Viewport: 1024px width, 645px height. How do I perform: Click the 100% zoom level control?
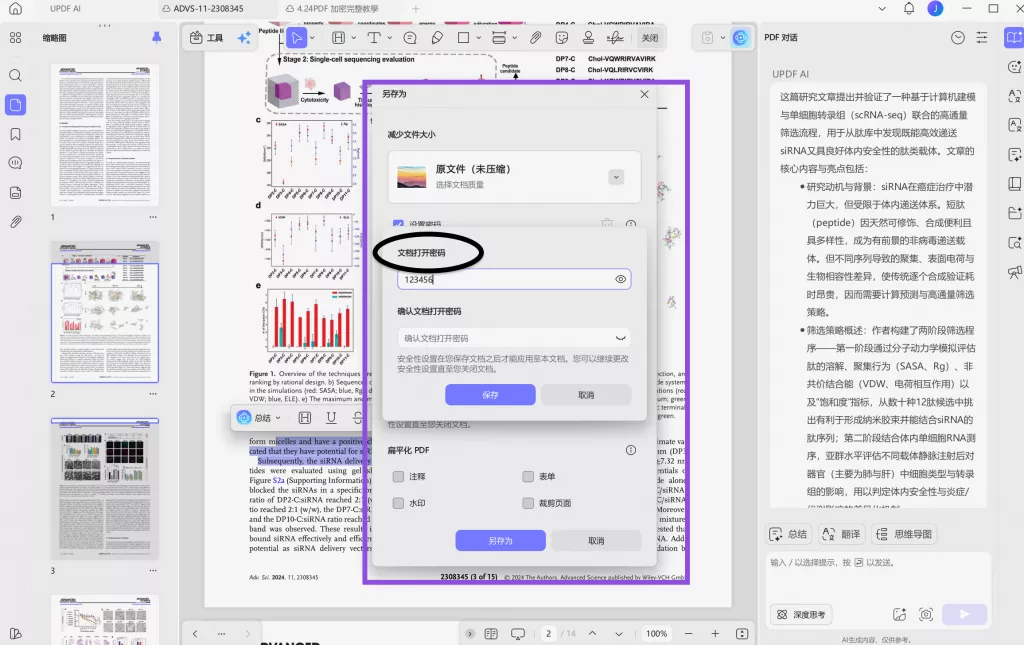[x=657, y=633]
